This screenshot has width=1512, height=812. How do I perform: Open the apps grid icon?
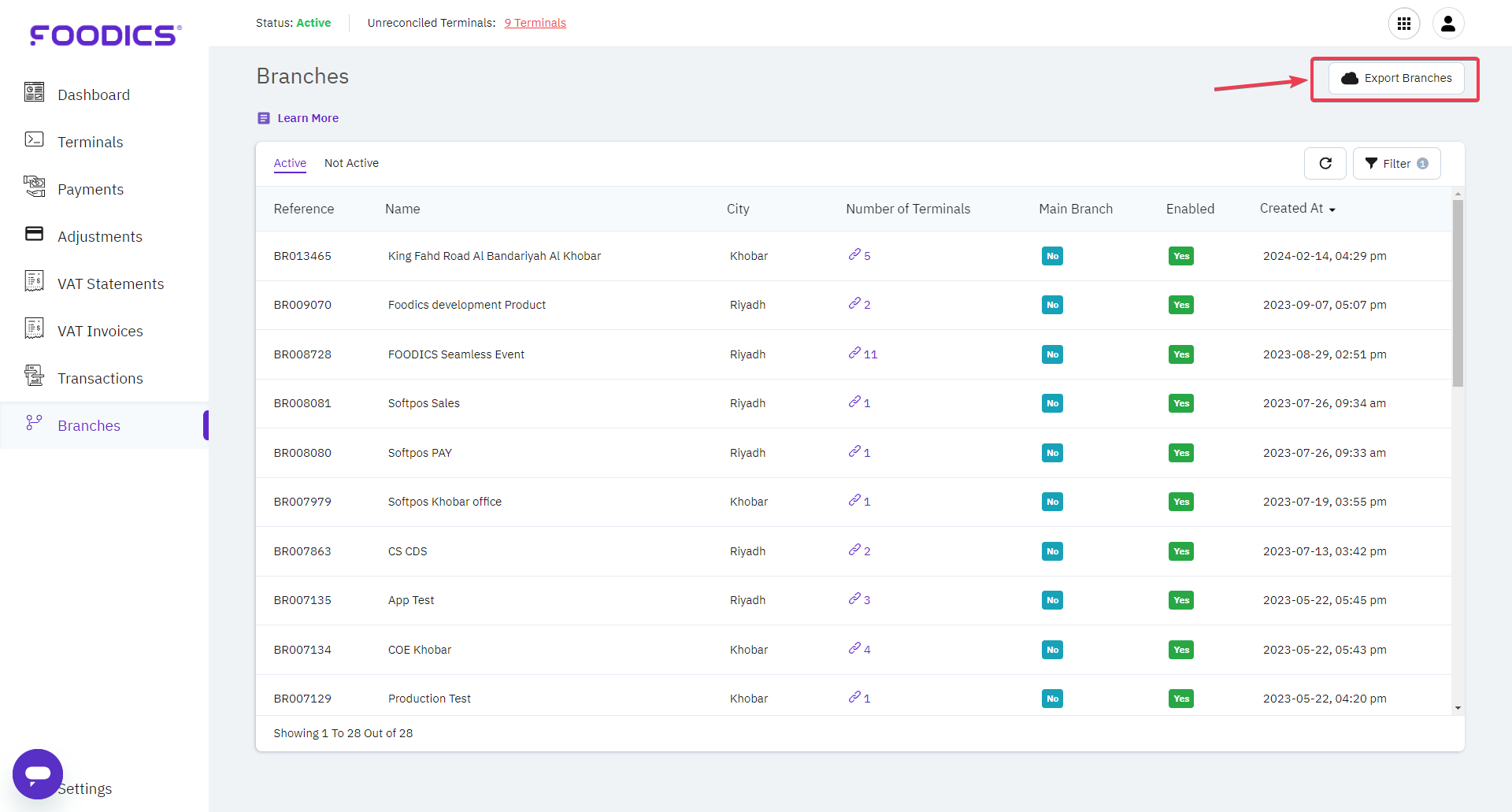coord(1403,24)
